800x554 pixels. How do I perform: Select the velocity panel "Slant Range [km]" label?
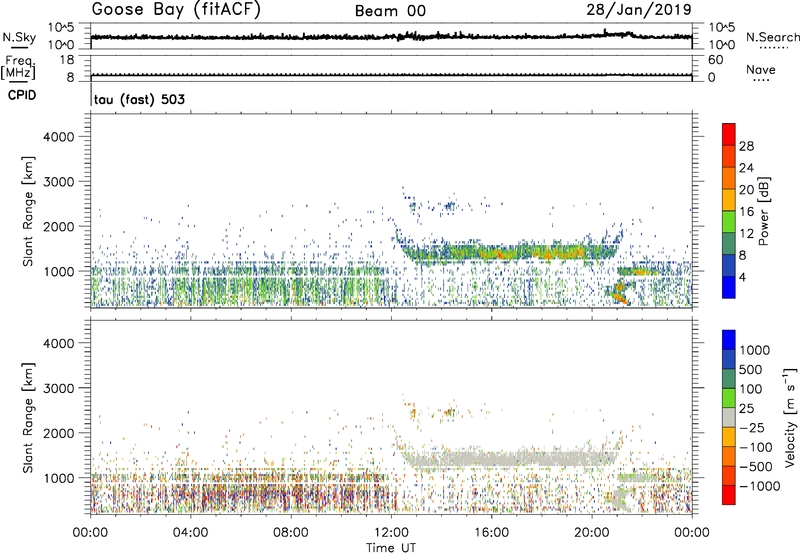click(29, 417)
